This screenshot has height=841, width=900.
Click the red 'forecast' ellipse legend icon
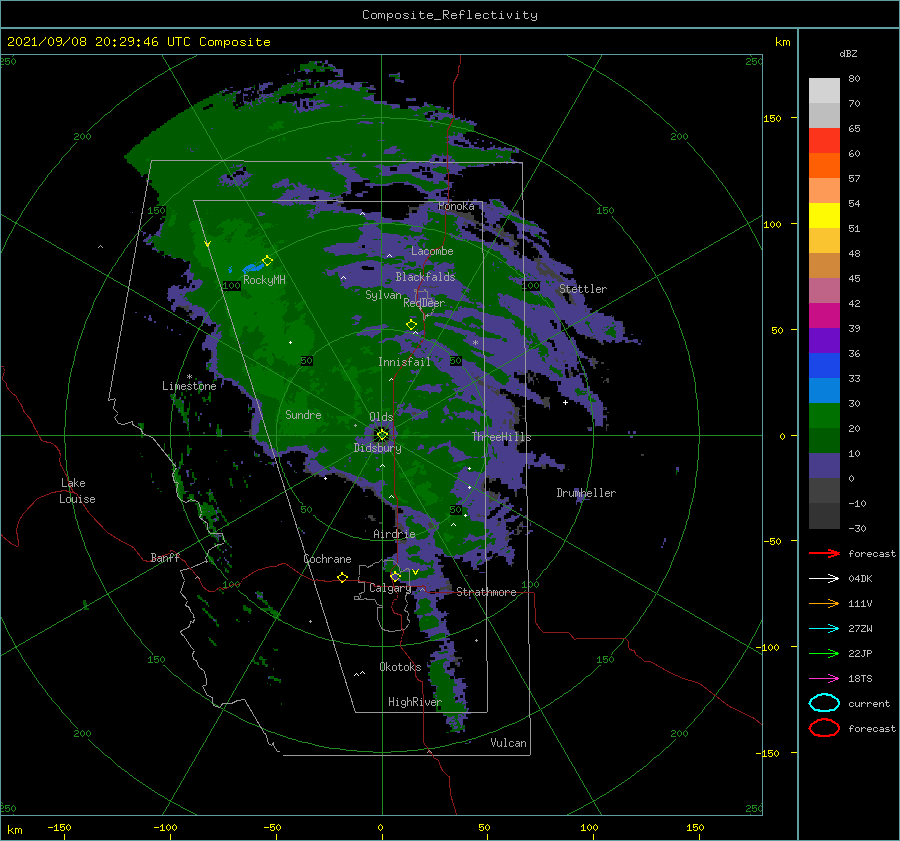[824, 728]
